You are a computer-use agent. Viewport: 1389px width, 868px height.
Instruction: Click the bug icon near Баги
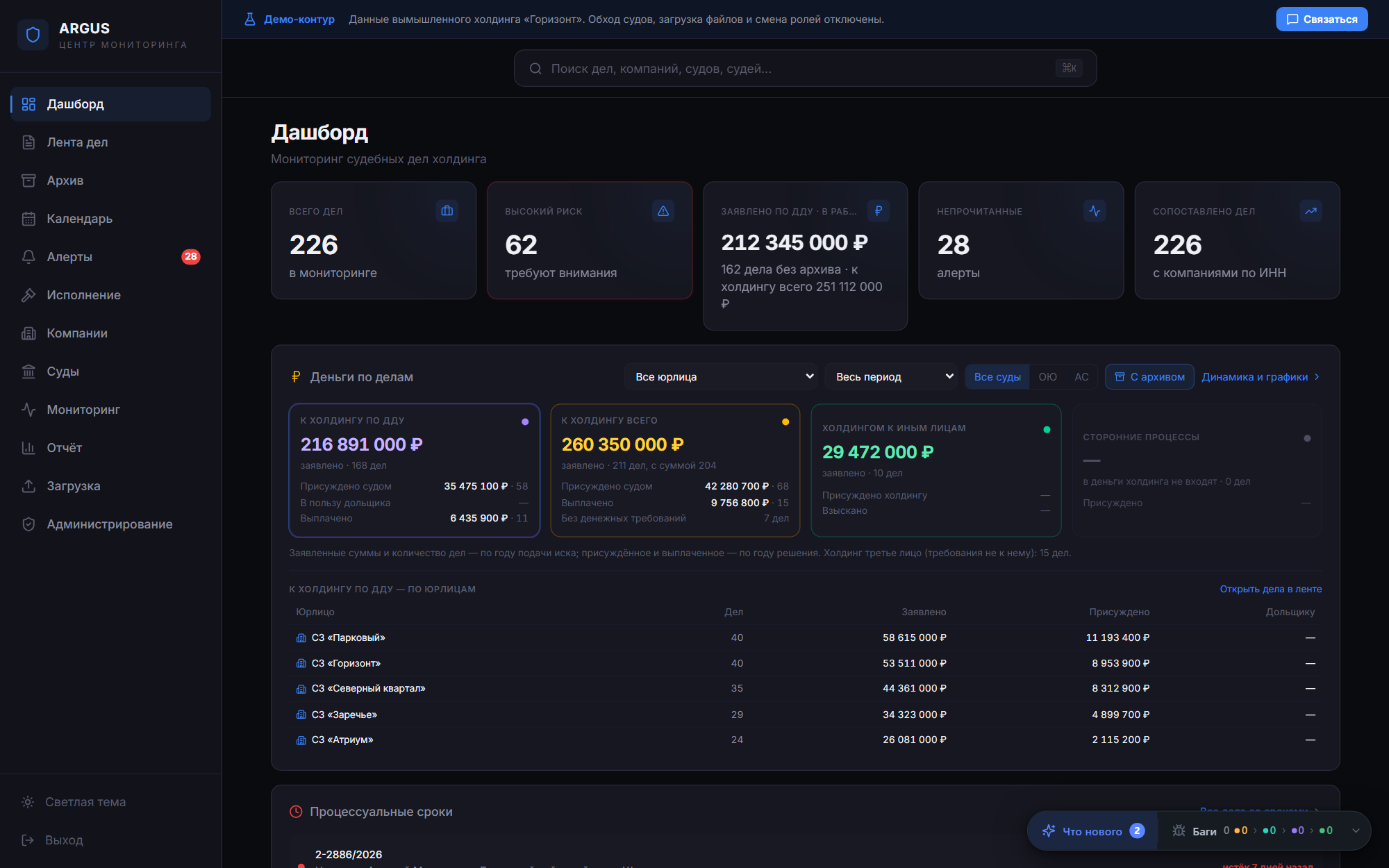tap(1179, 831)
